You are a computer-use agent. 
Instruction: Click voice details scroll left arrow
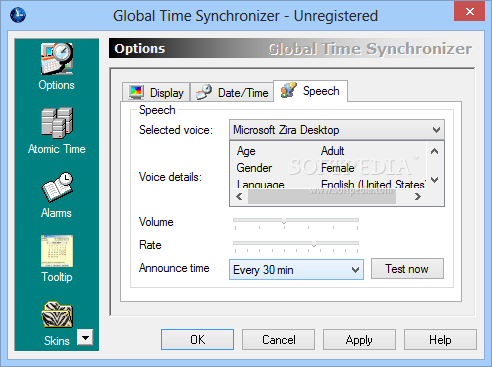[x=239, y=197]
